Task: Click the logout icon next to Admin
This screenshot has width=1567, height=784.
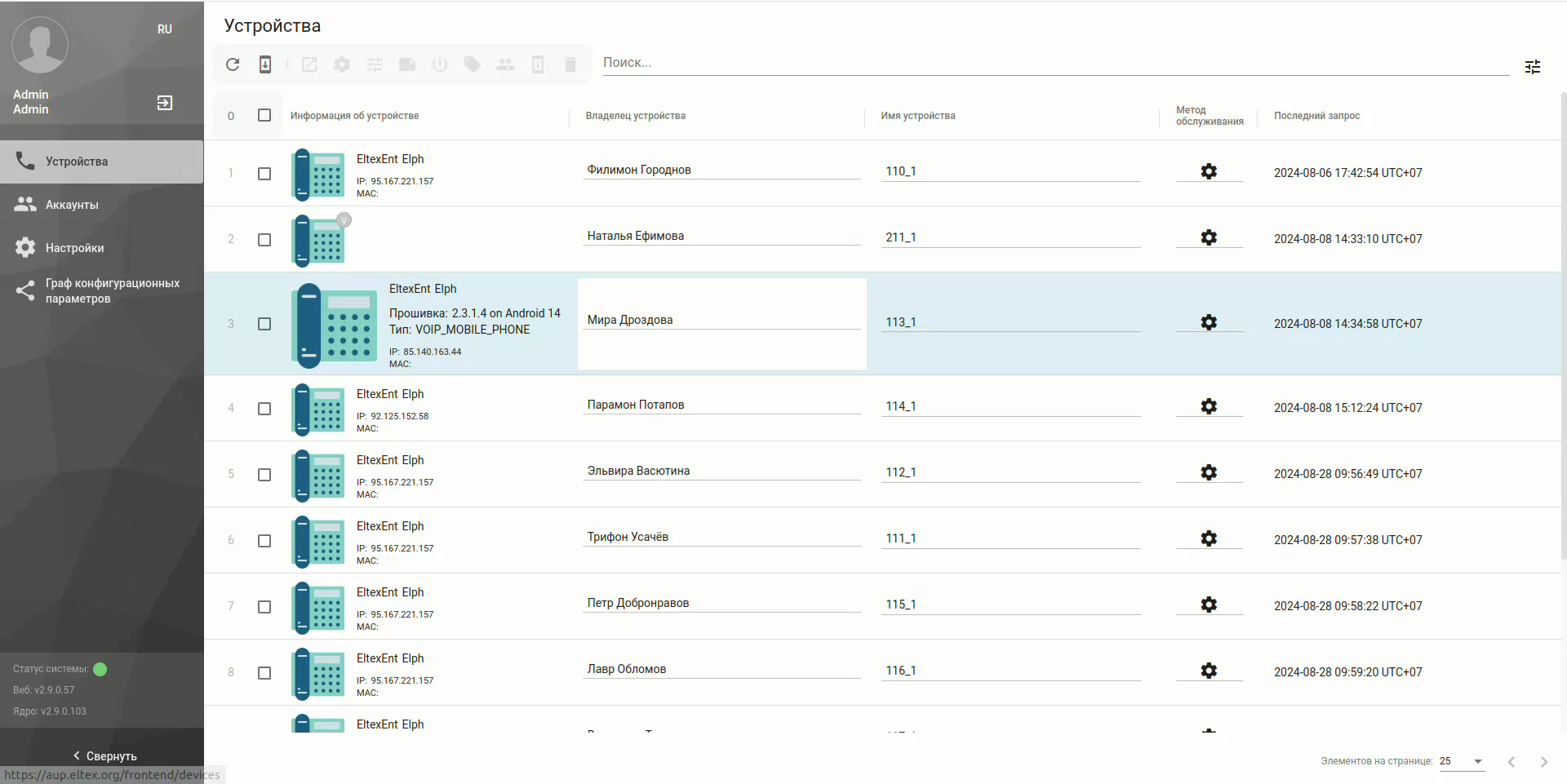Action: [164, 103]
